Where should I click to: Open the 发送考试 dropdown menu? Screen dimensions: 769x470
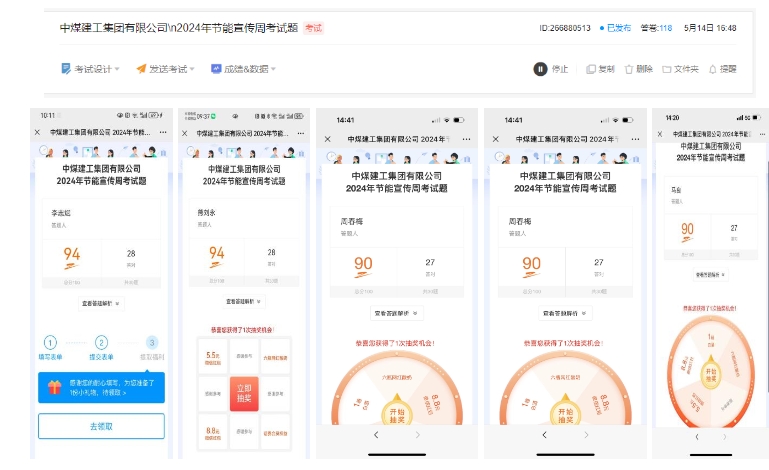click(165, 69)
